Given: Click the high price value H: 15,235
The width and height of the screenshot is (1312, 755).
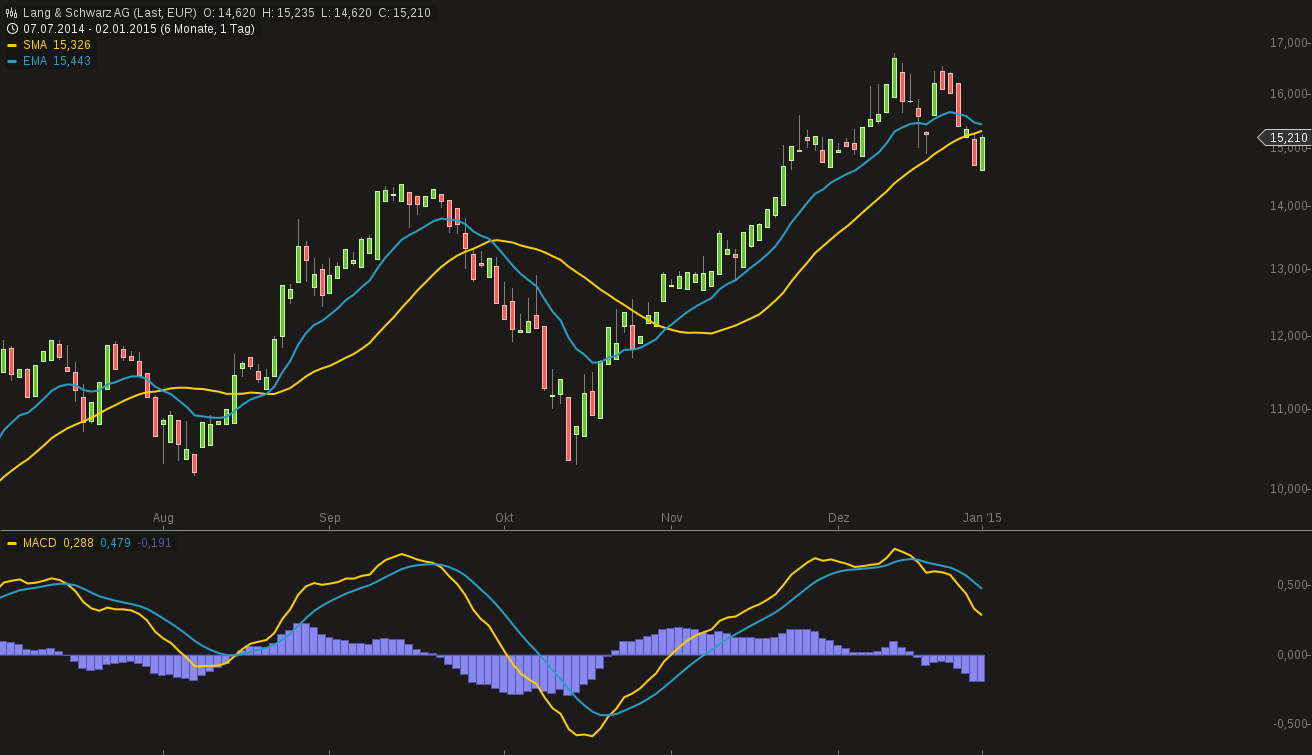Looking at the screenshot, I should [x=288, y=13].
